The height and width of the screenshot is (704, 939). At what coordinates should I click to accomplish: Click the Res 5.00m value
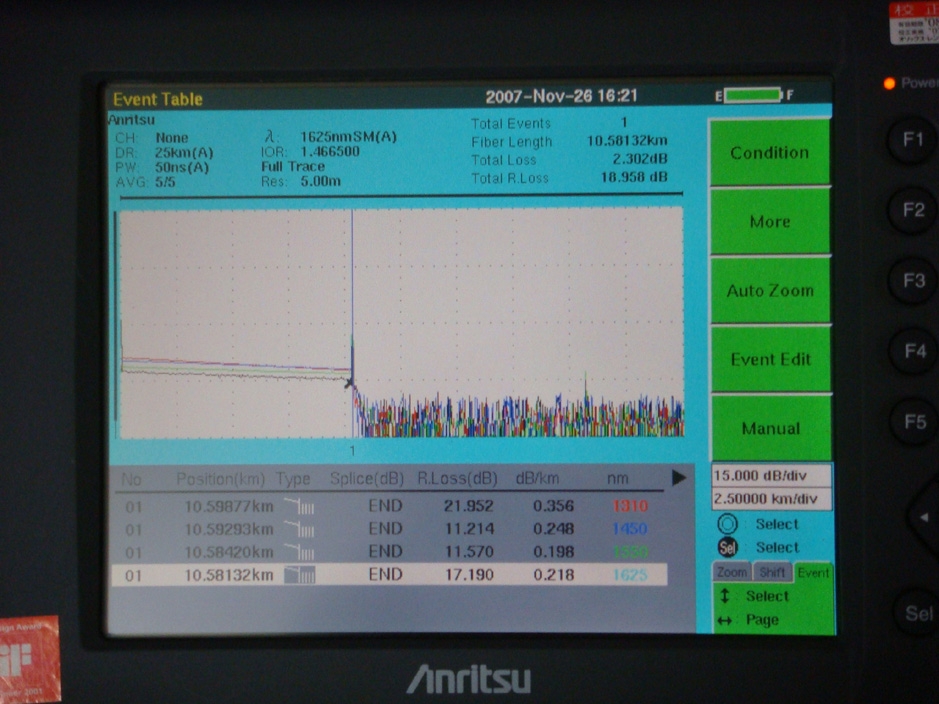tap(320, 181)
